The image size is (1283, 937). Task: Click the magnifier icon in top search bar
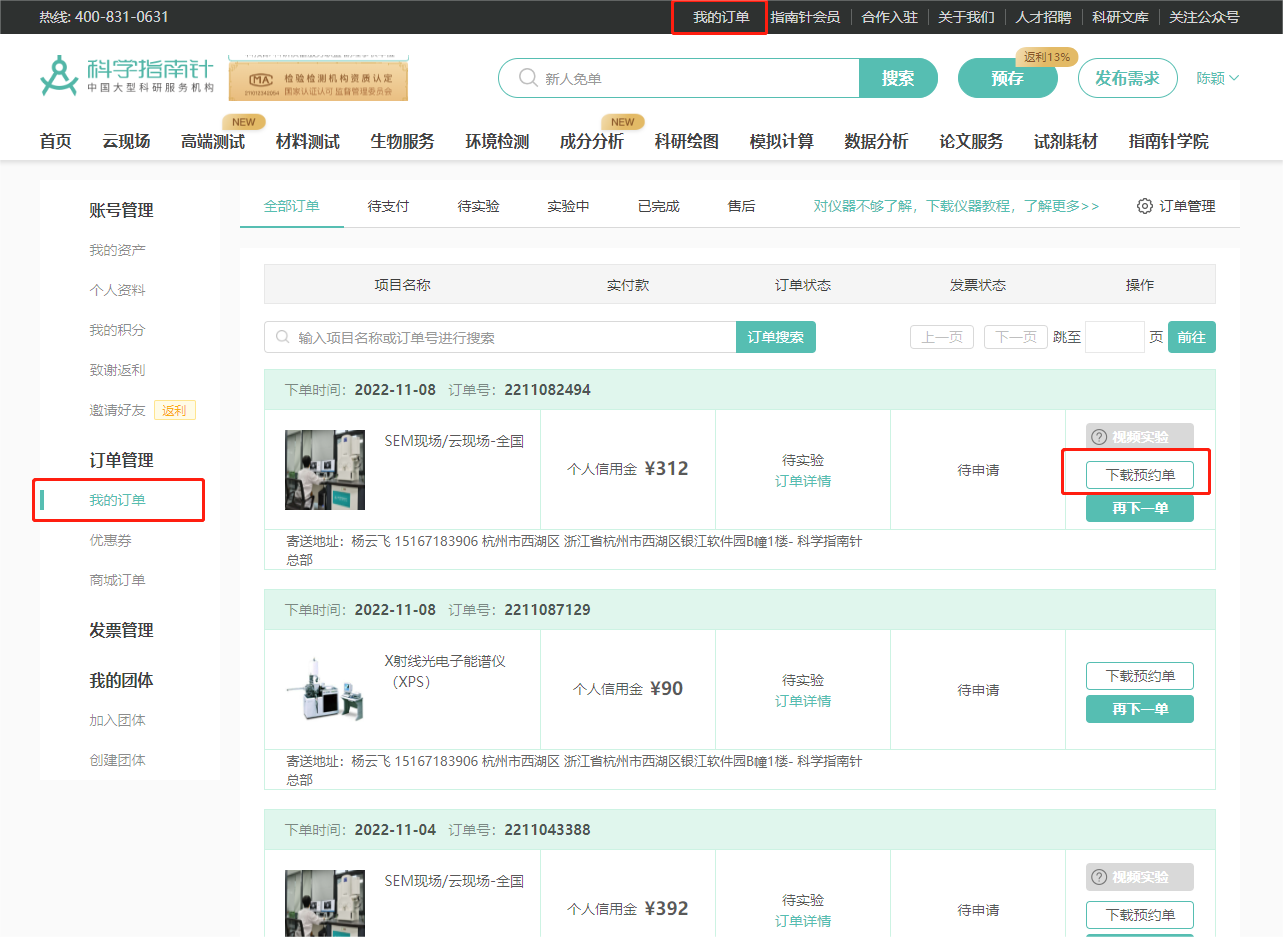[x=527, y=78]
